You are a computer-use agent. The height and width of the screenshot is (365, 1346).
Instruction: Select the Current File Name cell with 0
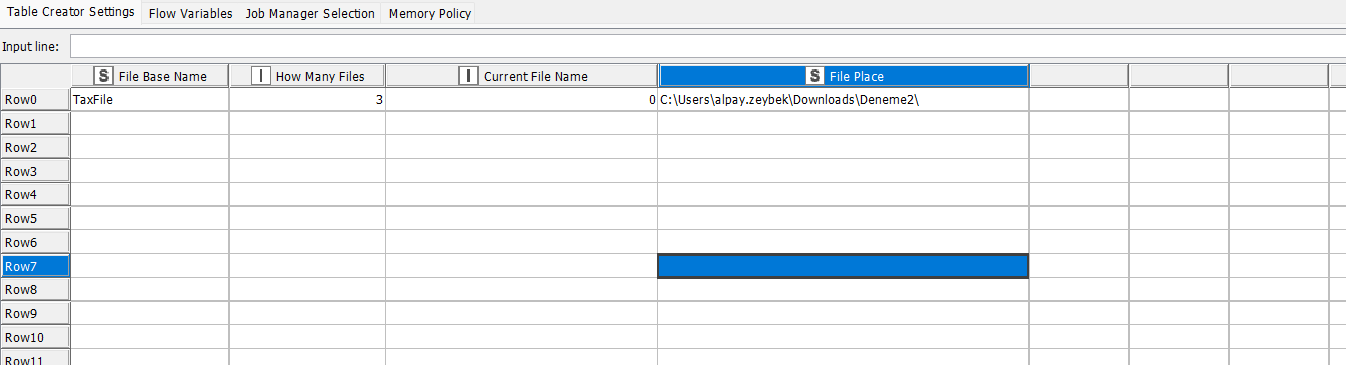(x=521, y=100)
